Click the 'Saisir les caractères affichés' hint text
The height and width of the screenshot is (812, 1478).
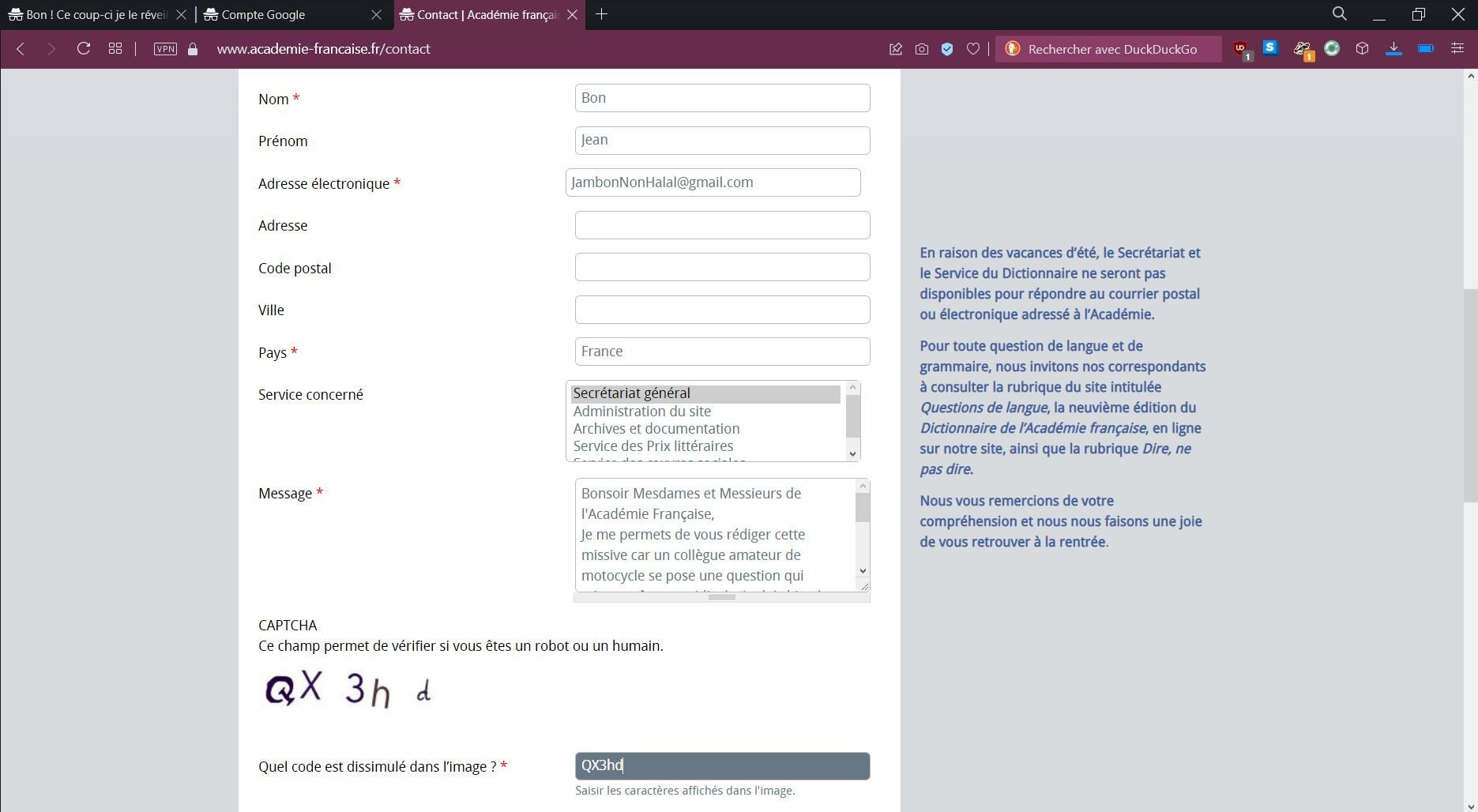click(685, 791)
